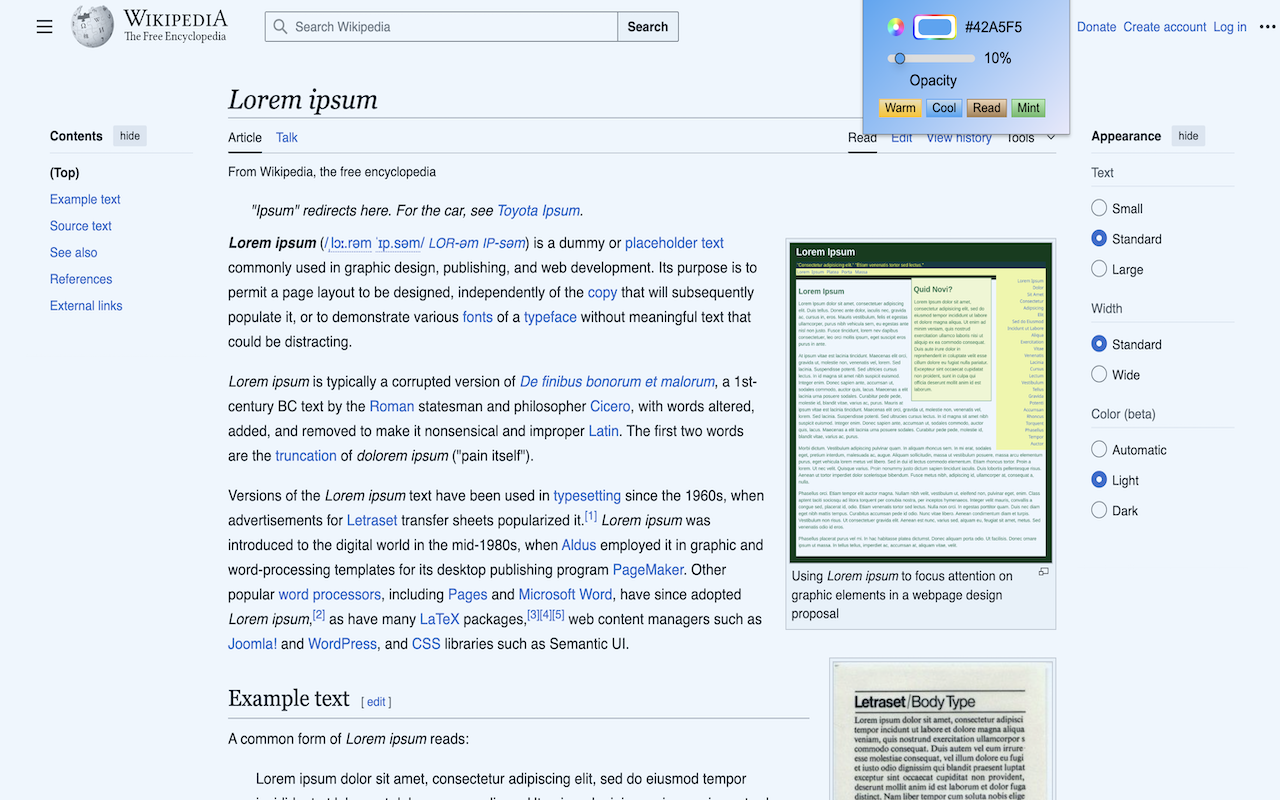Click the LOR-əm IP-səm pronunciation link
Screen dimensions: 1280x800
477,243
